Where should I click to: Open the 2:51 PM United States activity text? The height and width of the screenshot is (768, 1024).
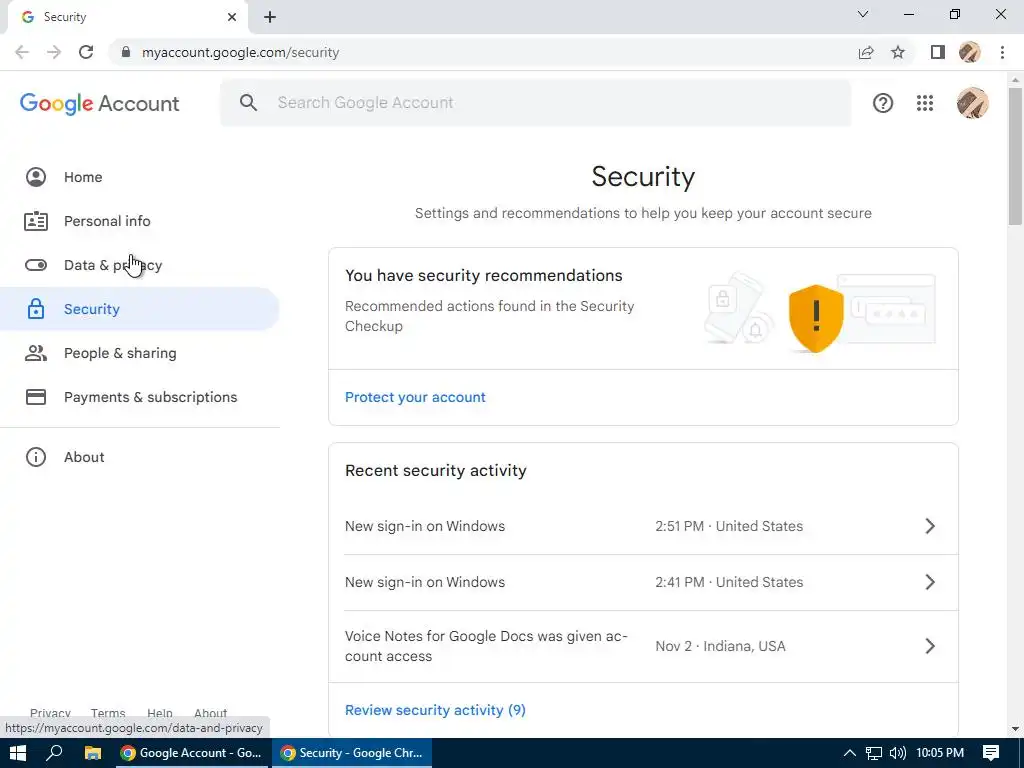pyautogui.click(x=729, y=526)
